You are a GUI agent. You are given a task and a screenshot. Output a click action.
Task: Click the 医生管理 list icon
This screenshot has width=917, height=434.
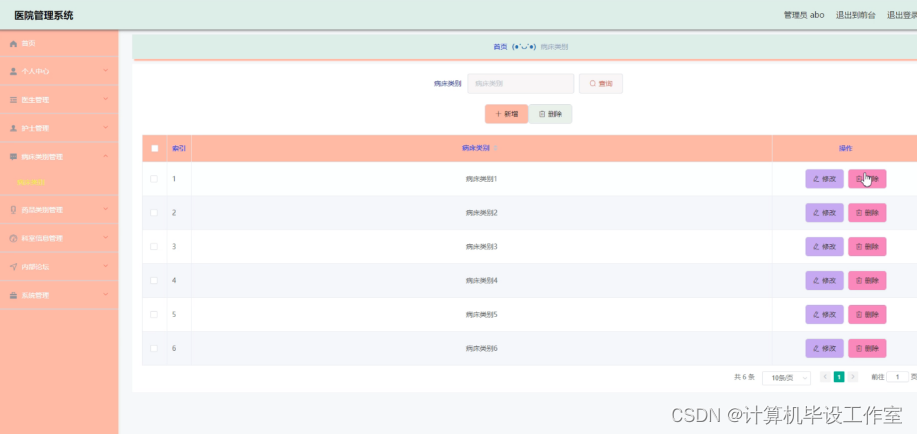click(x=13, y=100)
